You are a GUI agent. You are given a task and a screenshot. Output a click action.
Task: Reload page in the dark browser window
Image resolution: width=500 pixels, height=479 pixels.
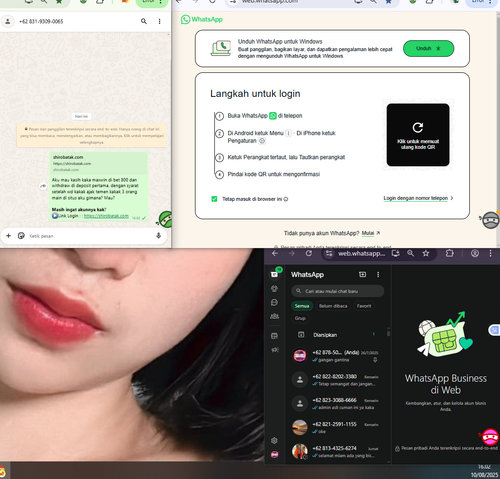coord(309,253)
